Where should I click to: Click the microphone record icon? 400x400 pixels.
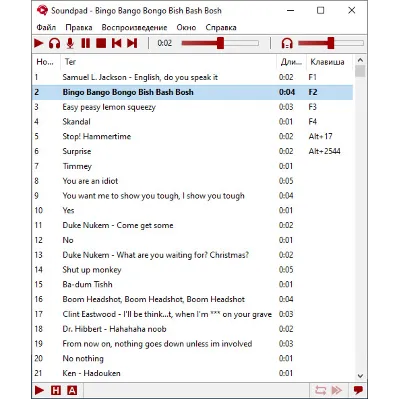click(x=70, y=43)
